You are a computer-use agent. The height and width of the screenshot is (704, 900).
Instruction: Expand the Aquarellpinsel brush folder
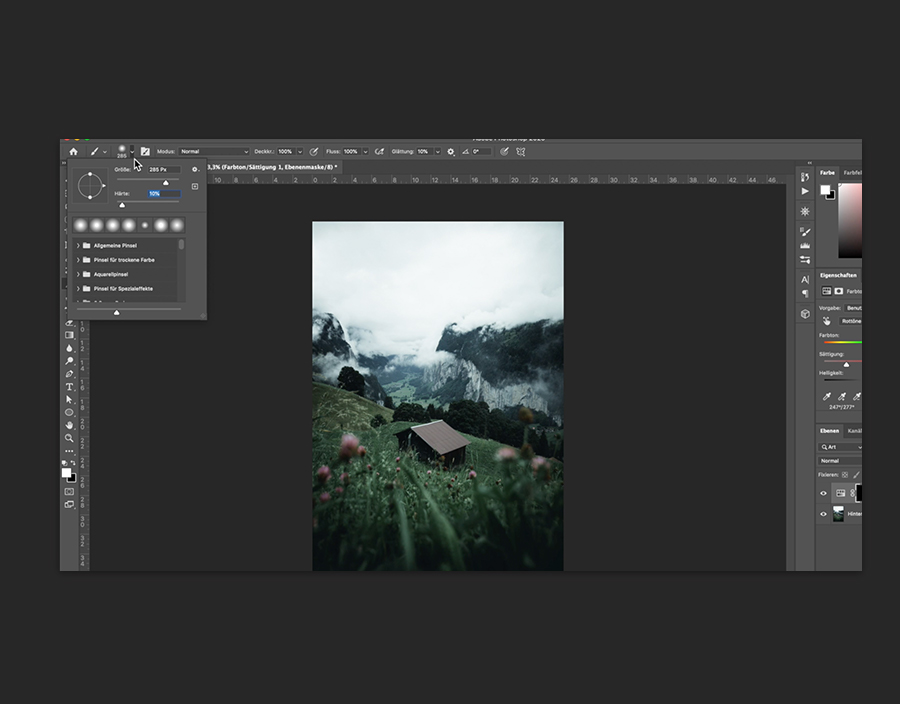click(78, 274)
